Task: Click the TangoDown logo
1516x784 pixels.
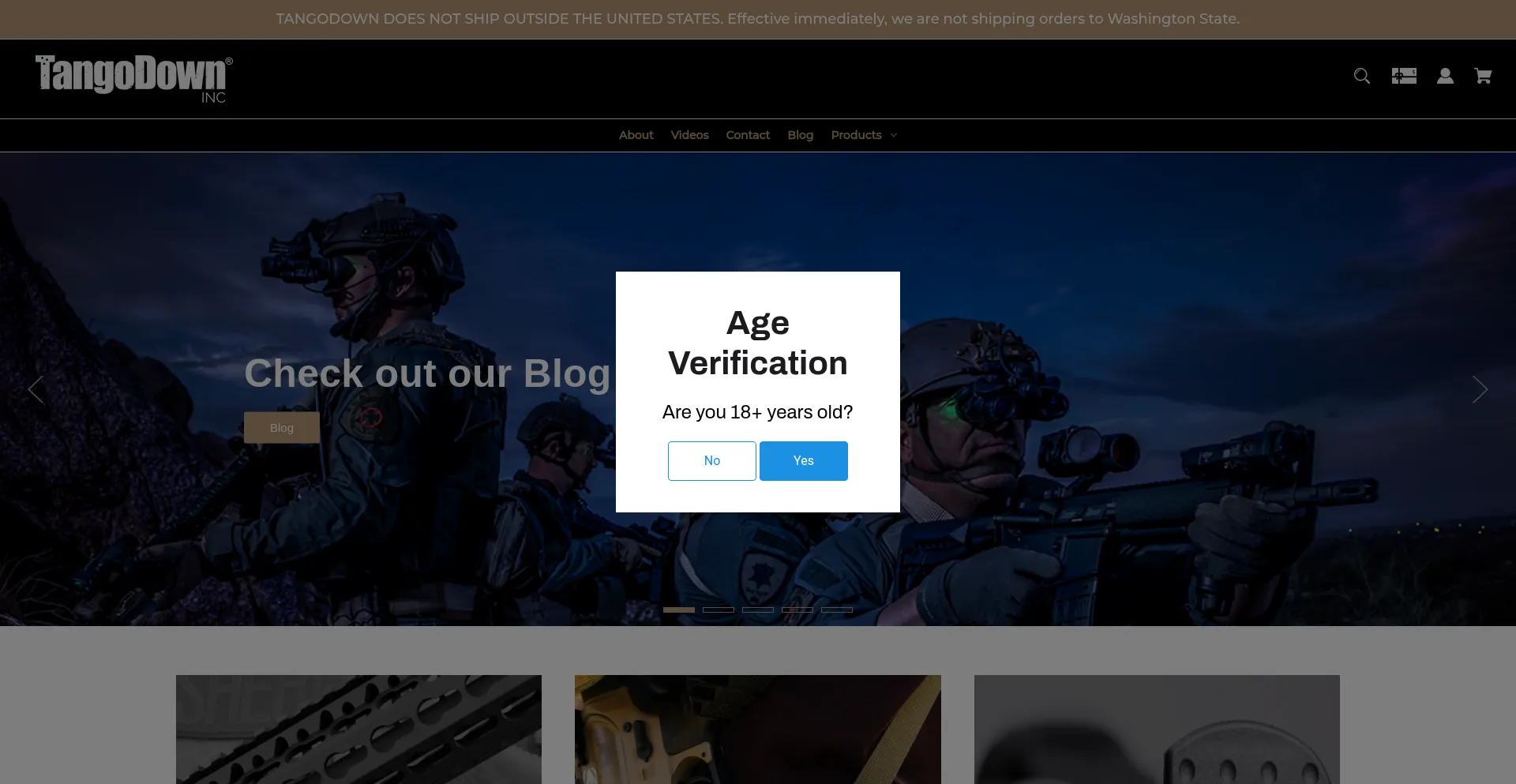Action: click(133, 78)
